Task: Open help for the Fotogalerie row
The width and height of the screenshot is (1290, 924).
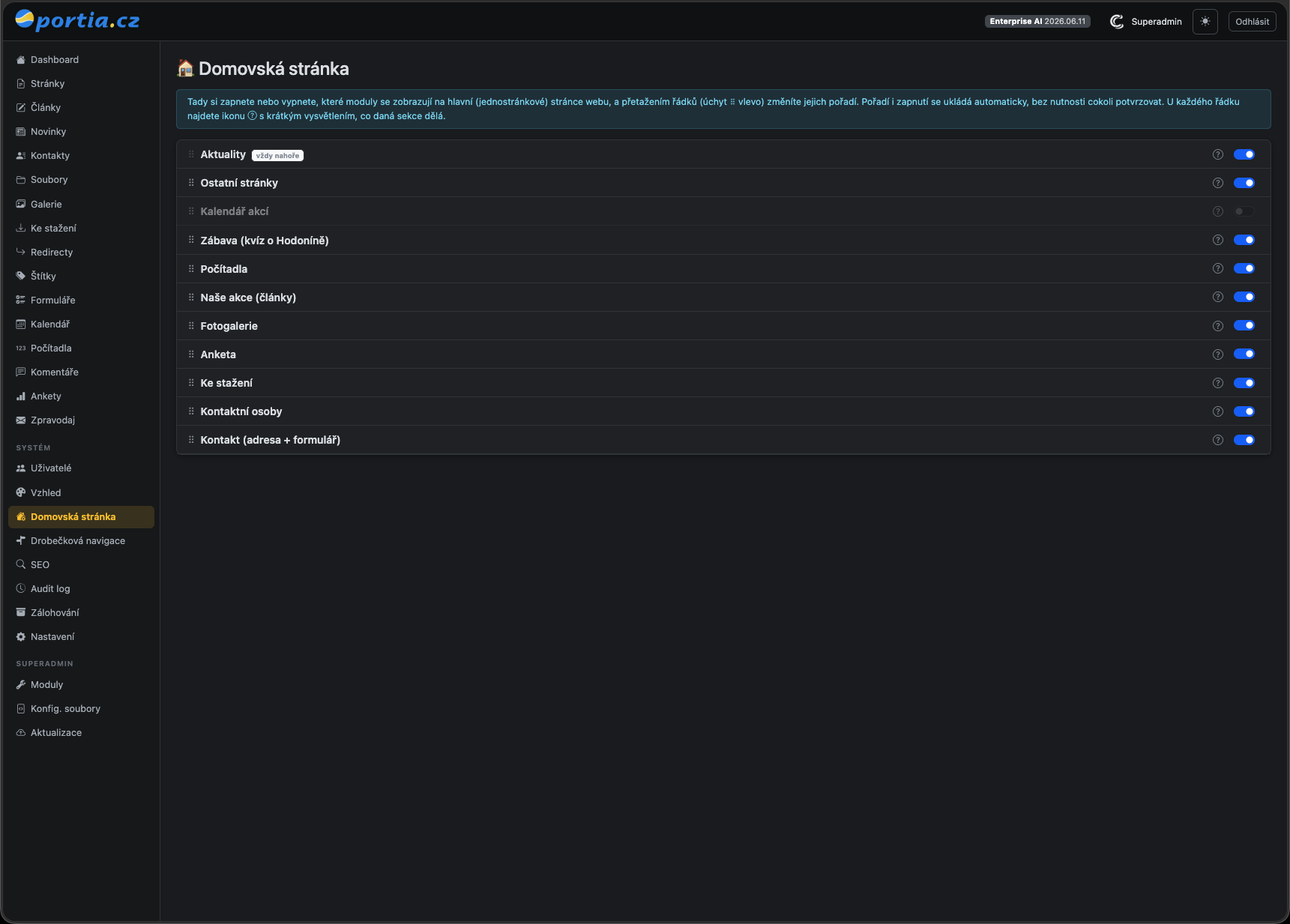Action: click(x=1217, y=326)
